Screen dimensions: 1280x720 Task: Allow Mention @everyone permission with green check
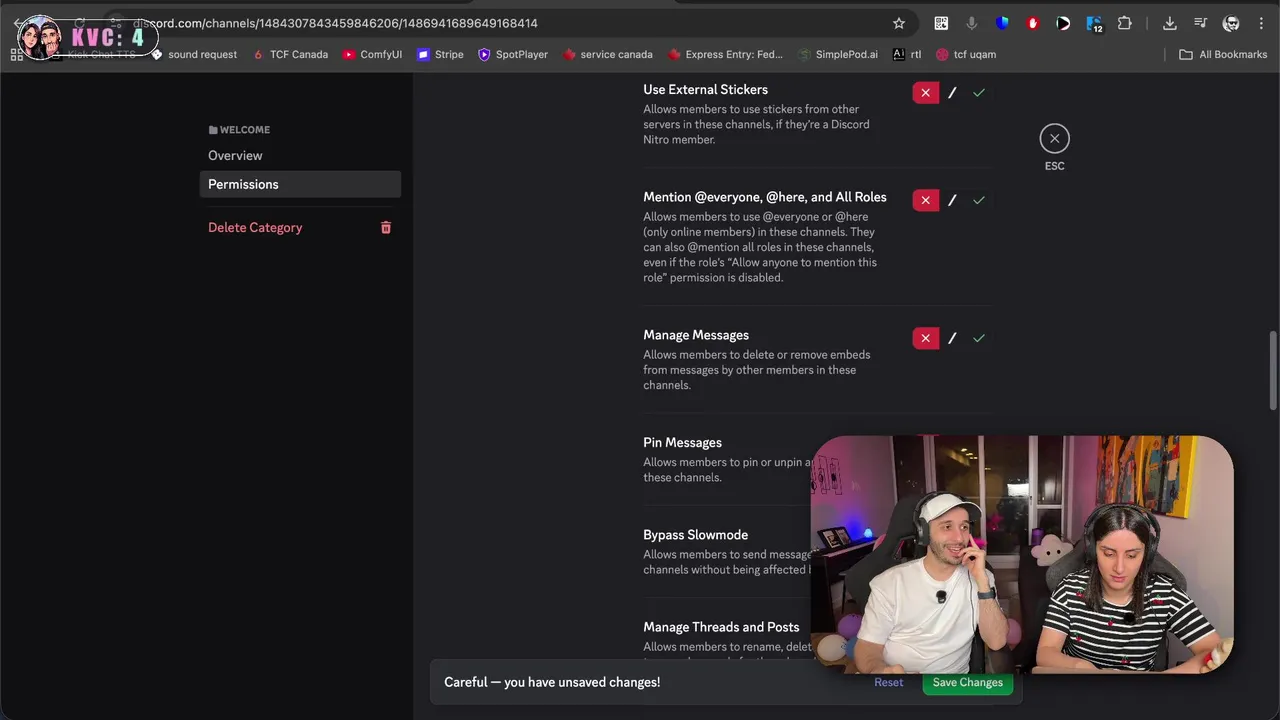(979, 200)
